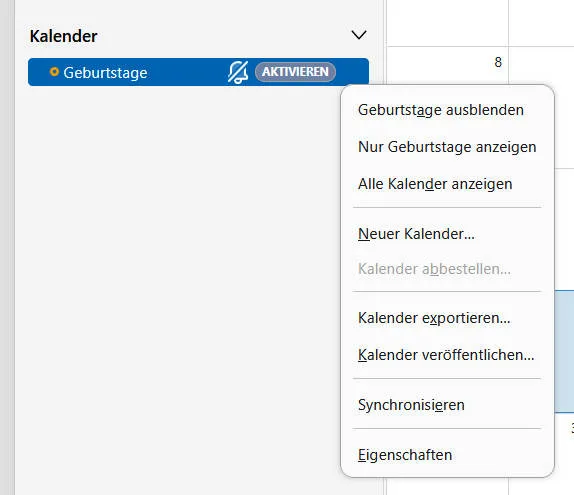This screenshot has height=495, width=574.
Task: Click the Kalender section heading
Action: tap(63, 36)
